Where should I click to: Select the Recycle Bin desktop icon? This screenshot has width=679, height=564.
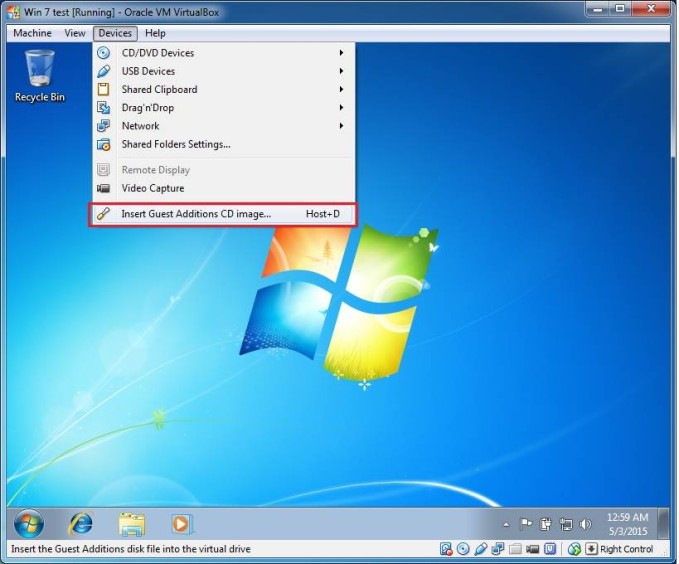39,76
